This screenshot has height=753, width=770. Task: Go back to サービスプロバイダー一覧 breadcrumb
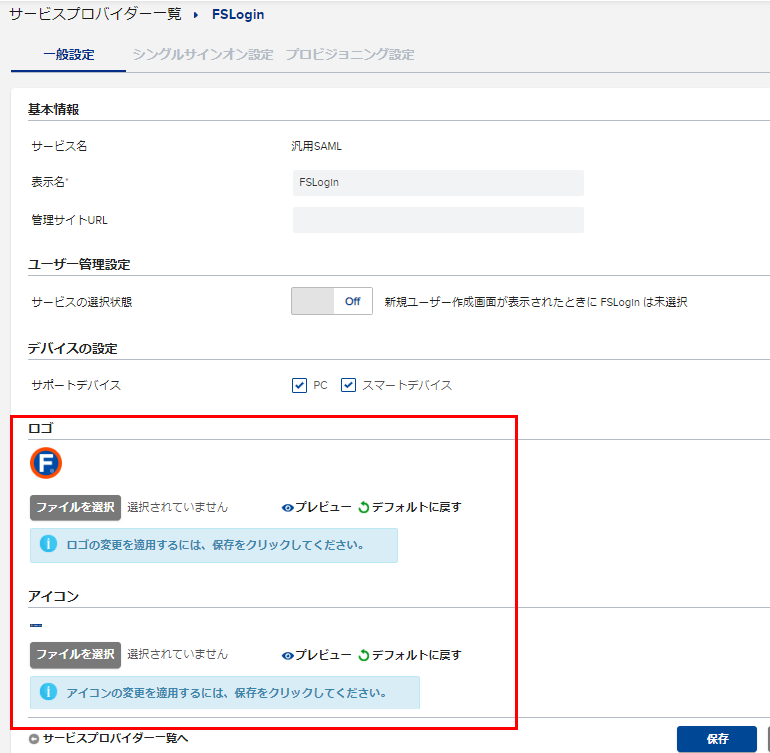point(95,14)
